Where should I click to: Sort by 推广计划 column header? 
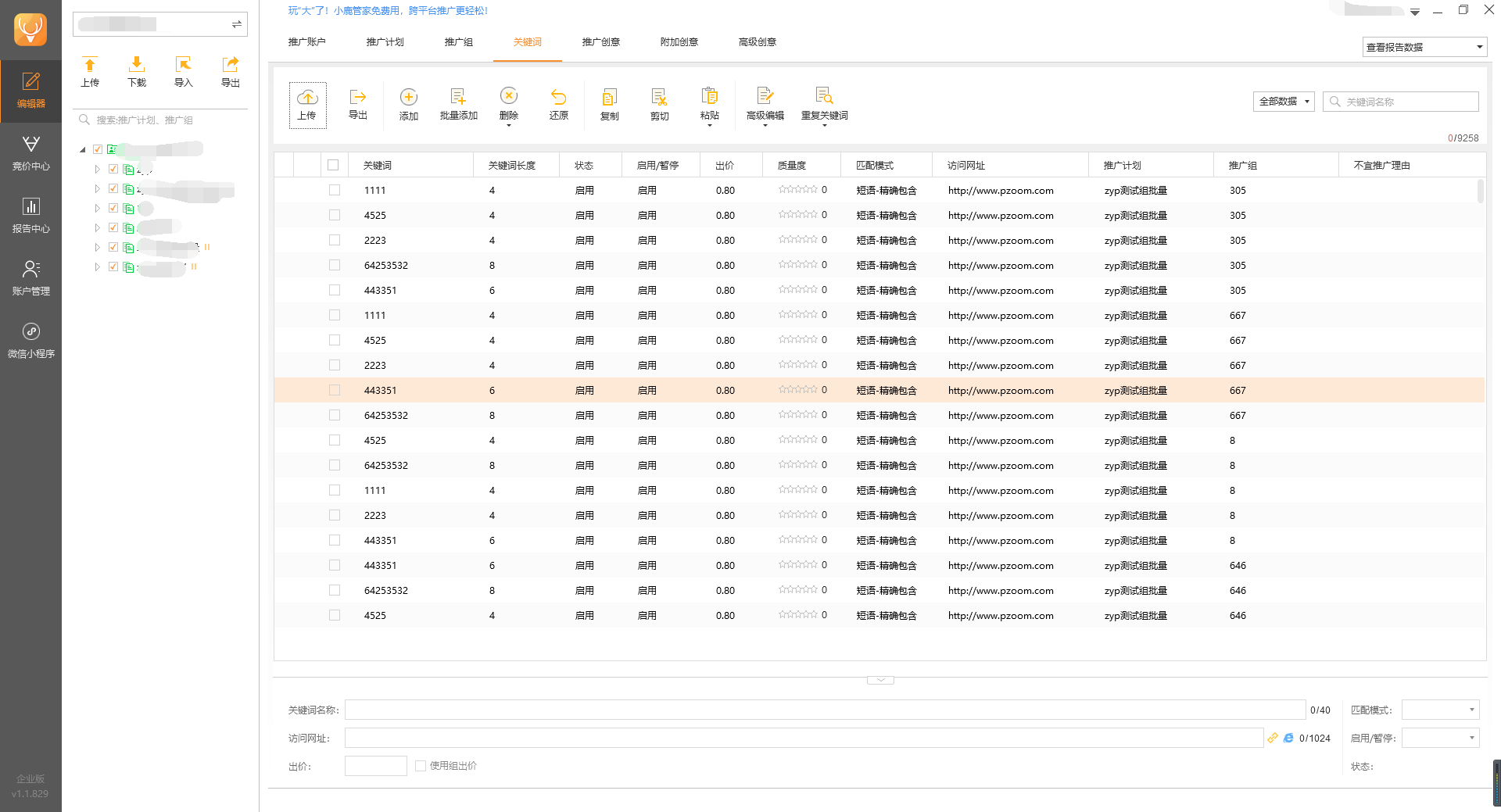point(1152,165)
